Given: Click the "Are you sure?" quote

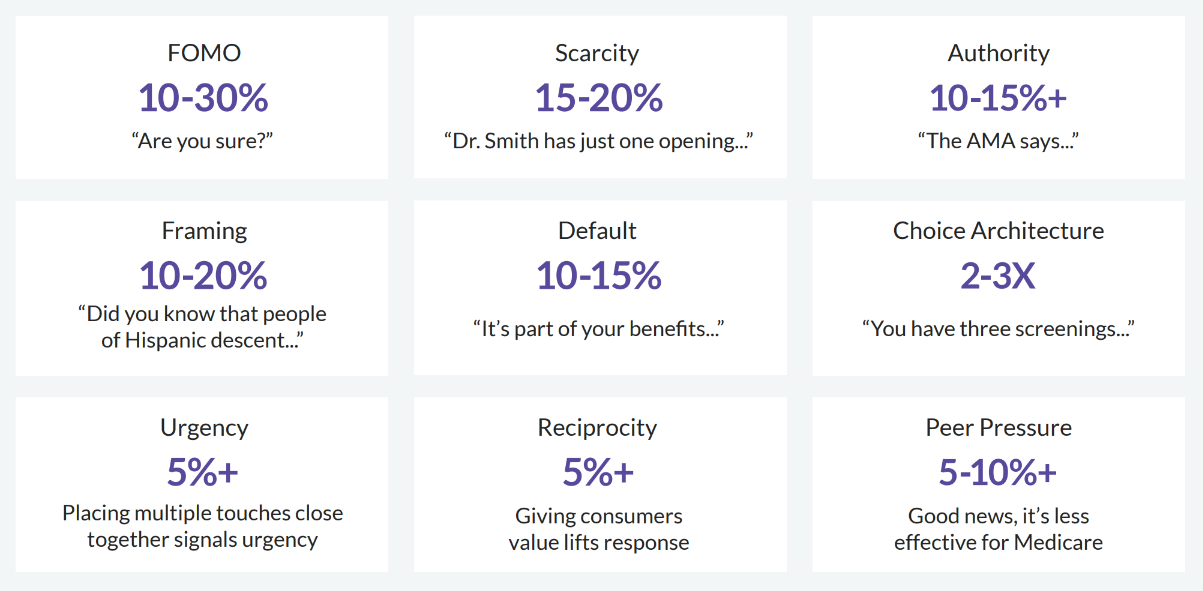Looking at the screenshot, I should pyautogui.click(x=203, y=141).
